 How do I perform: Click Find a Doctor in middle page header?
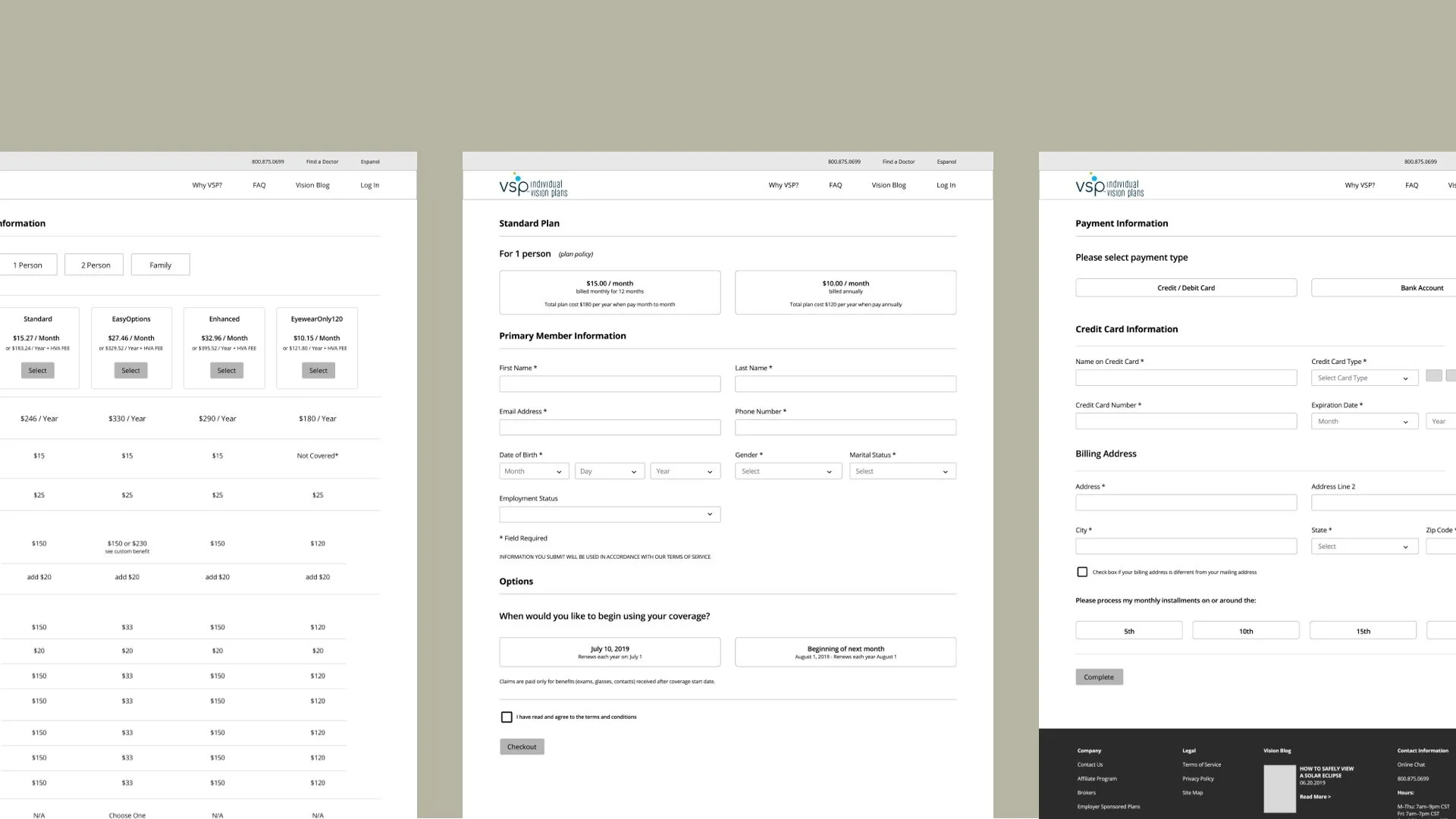[899, 162]
